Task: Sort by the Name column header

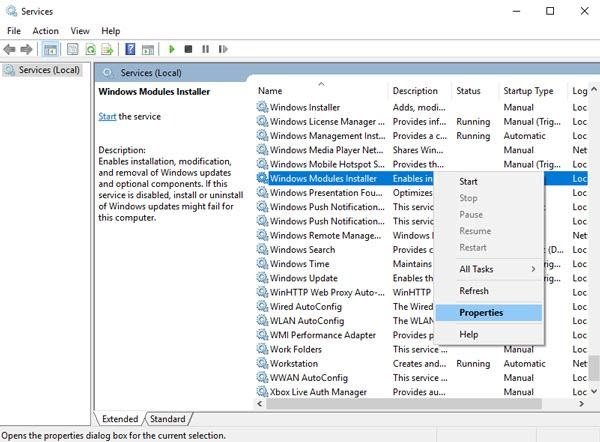Action: click(321, 91)
